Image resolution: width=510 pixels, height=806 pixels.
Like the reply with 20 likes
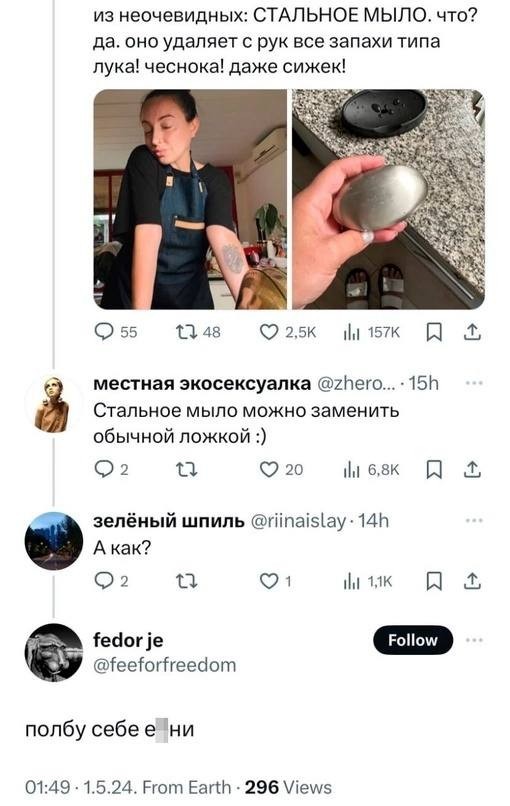coord(281,469)
